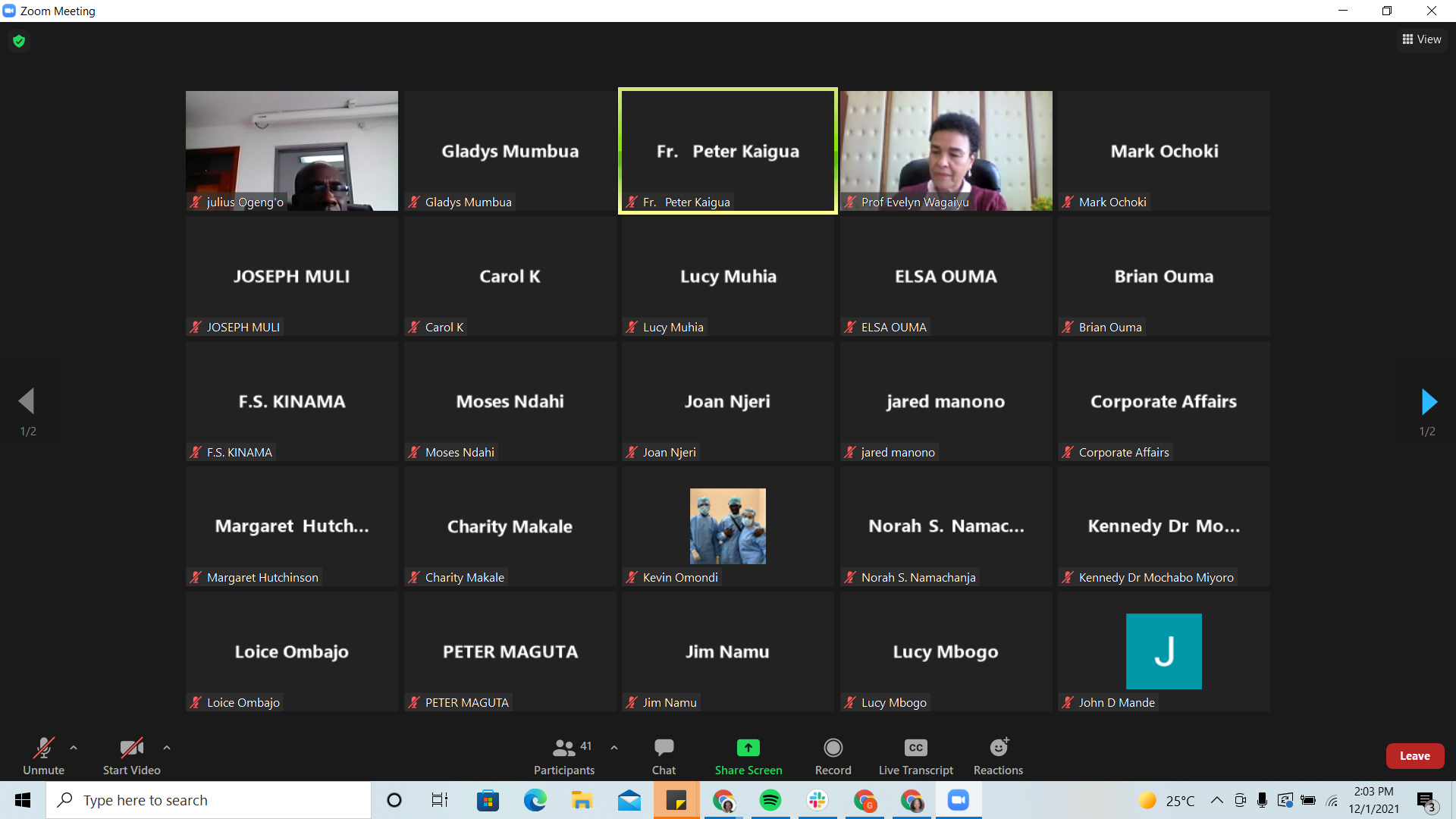1456x819 pixels.
Task: Select John D Mande's avatar tile
Action: click(x=1163, y=651)
